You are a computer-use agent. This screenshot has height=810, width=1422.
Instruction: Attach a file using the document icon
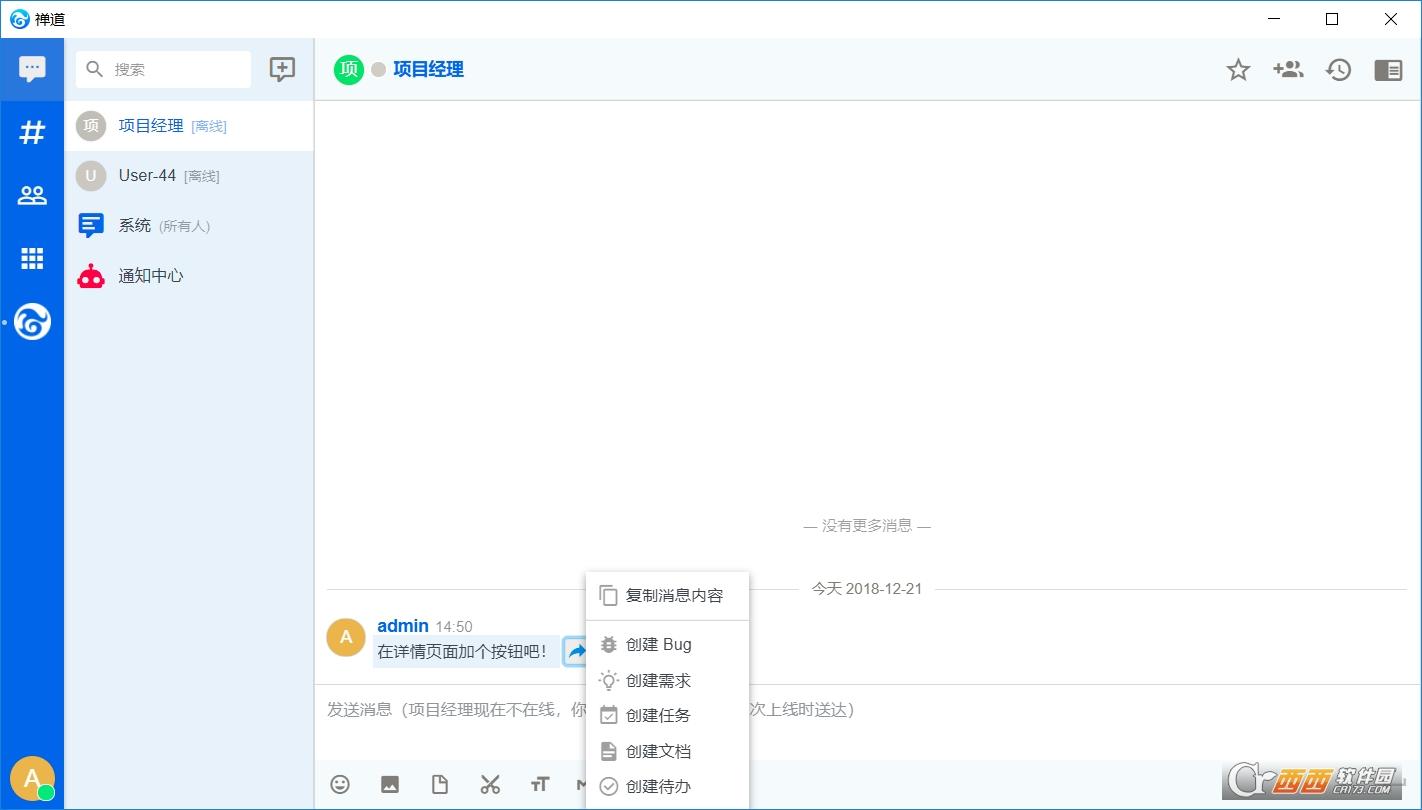tap(440, 785)
